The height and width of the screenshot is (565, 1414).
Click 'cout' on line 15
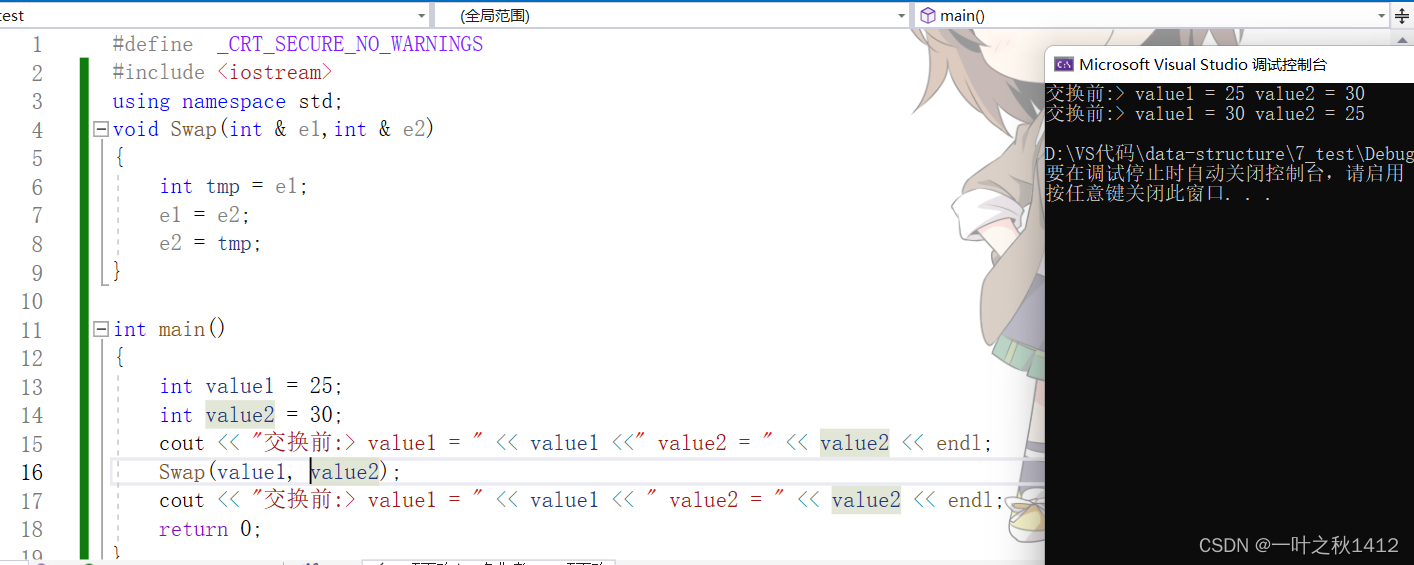coord(181,443)
